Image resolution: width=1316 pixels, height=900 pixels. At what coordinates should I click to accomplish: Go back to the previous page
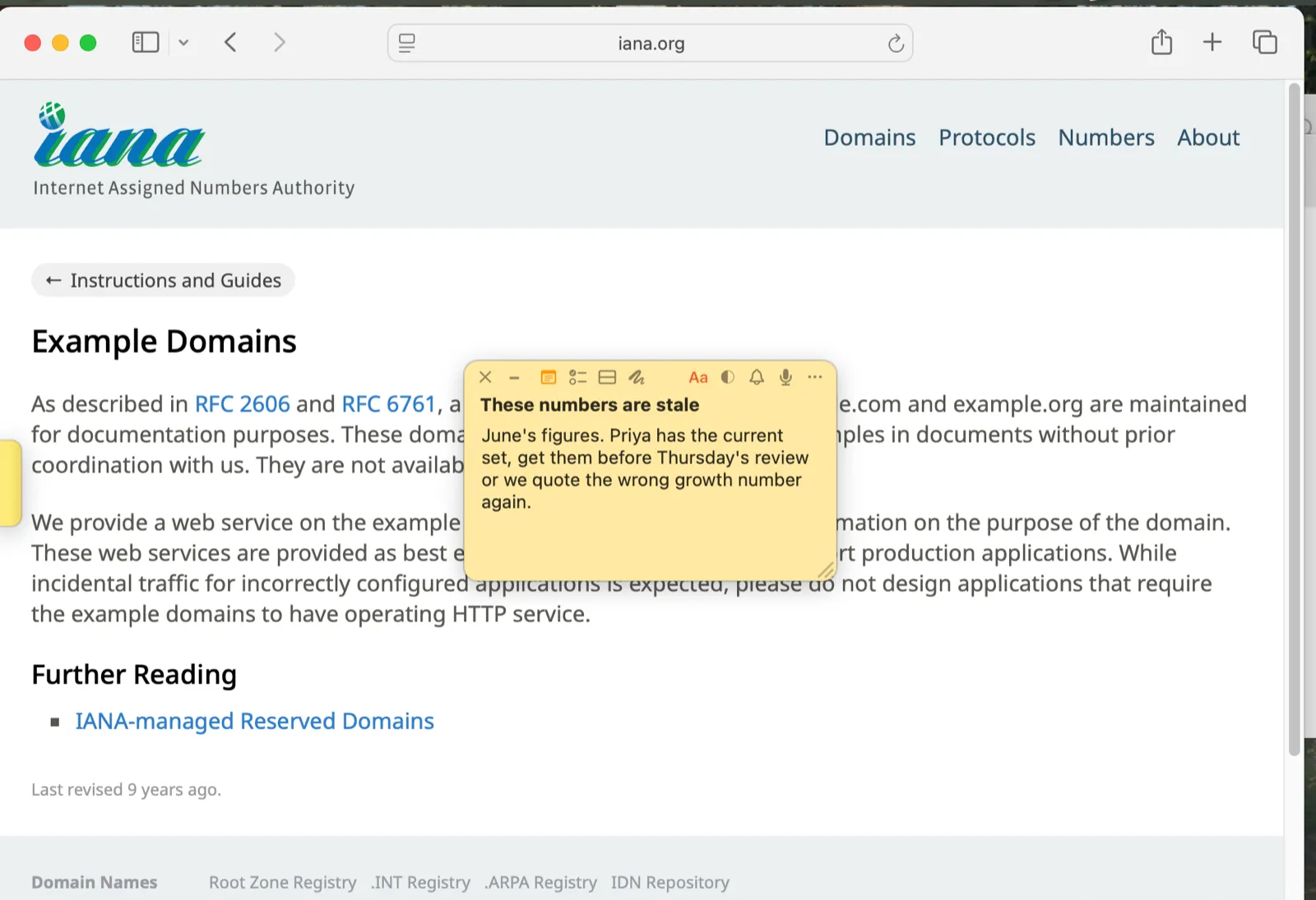(231, 42)
